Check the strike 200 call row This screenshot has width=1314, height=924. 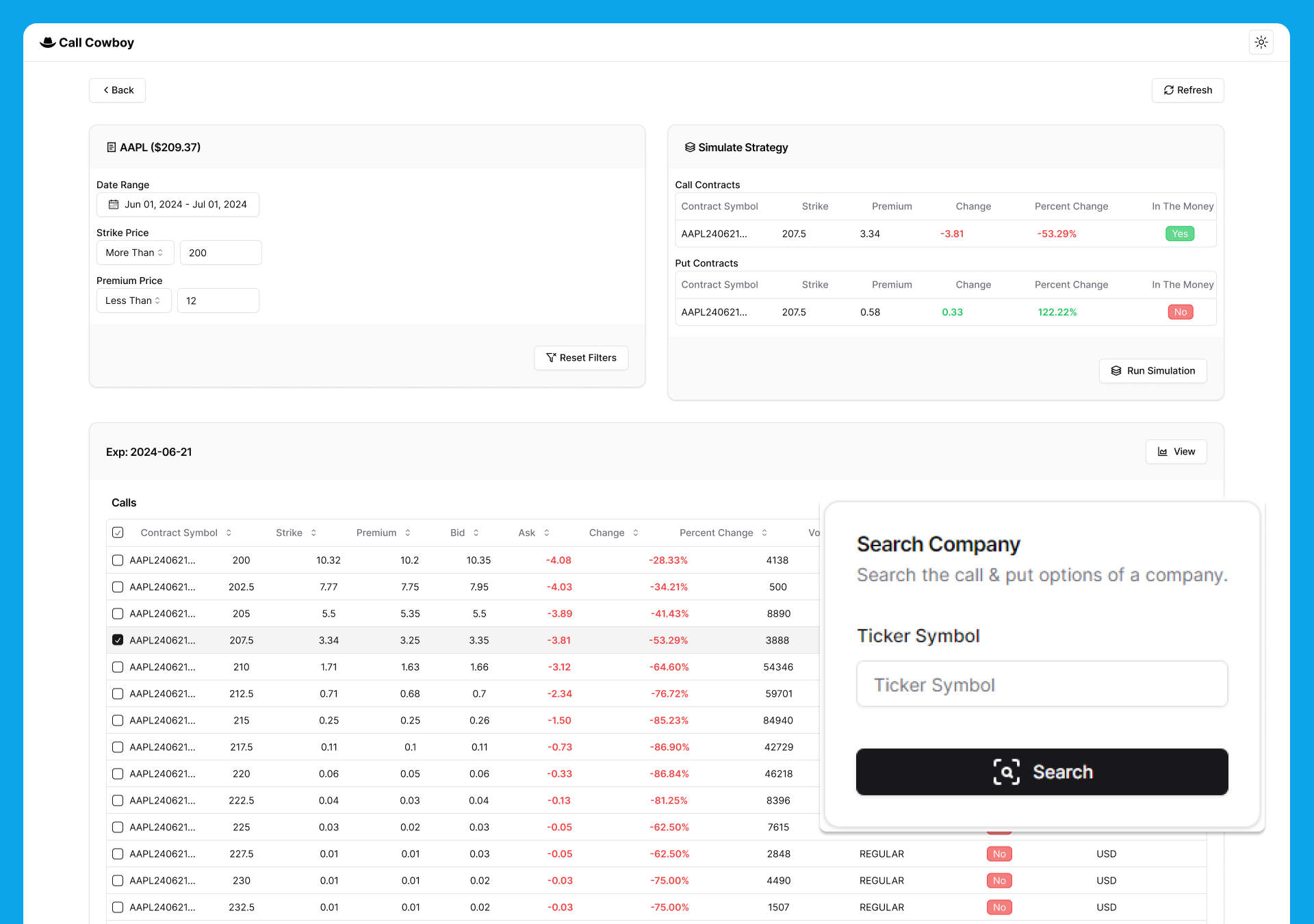(x=118, y=560)
